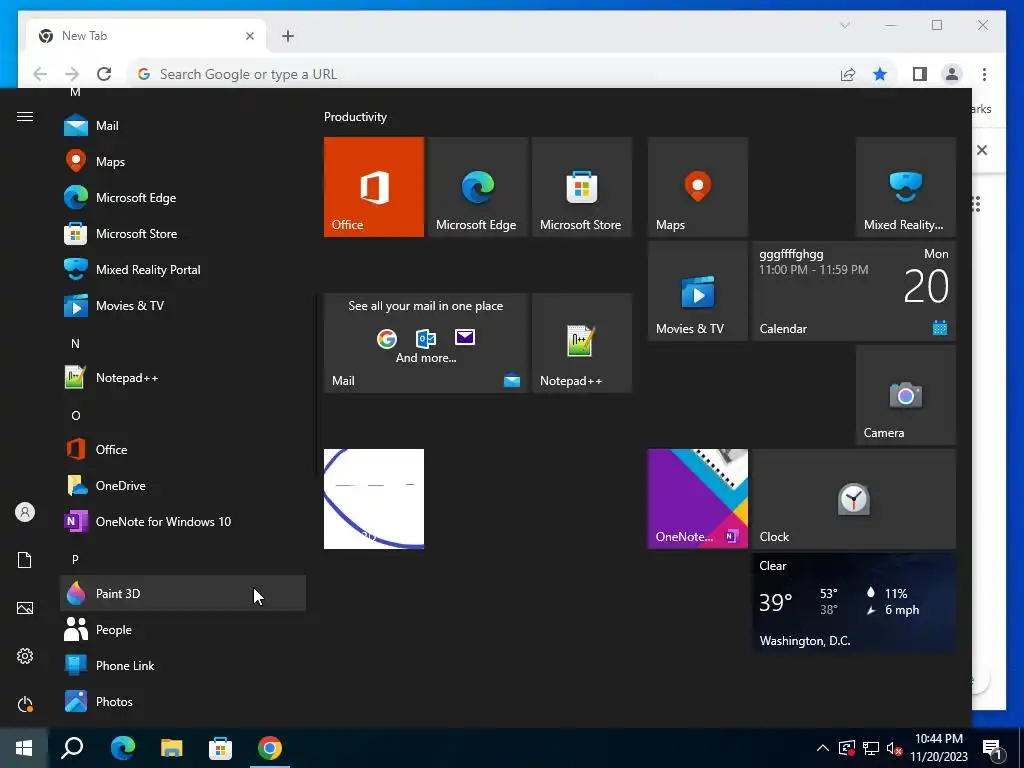This screenshot has height=768, width=1024.
Task: Click the Productivity group title
Action: coord(355,117)
